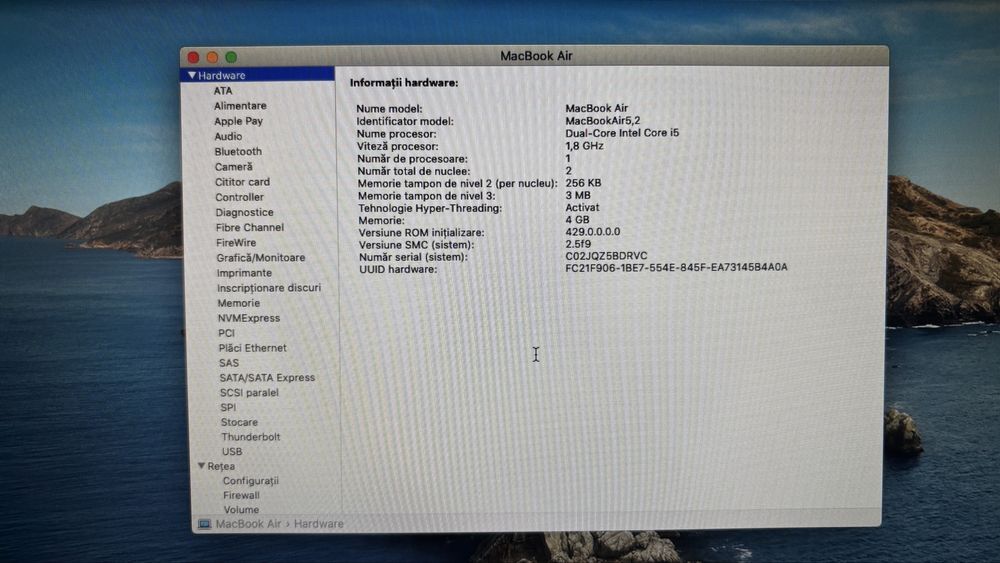Click the MacBook Air computer icon in path bar
Viewport: 1000px width, 563px height.
[204, 524]
